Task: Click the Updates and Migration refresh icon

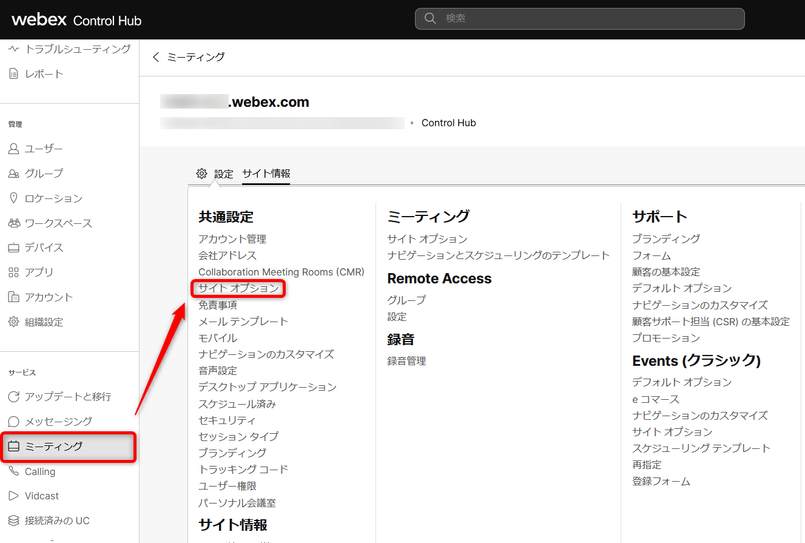Action: point(14,397)
